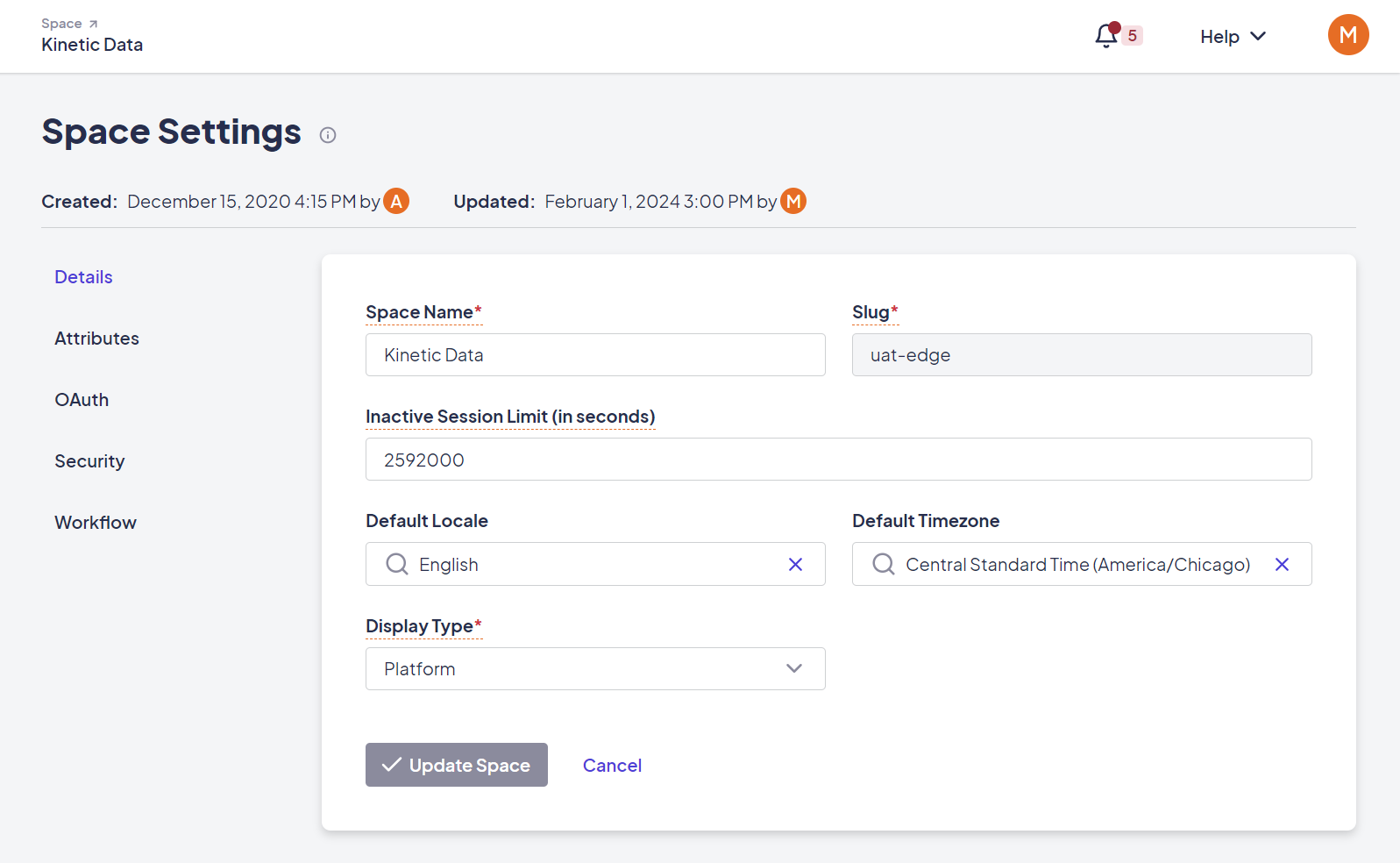Click the Slug label

tap(875, 312)
